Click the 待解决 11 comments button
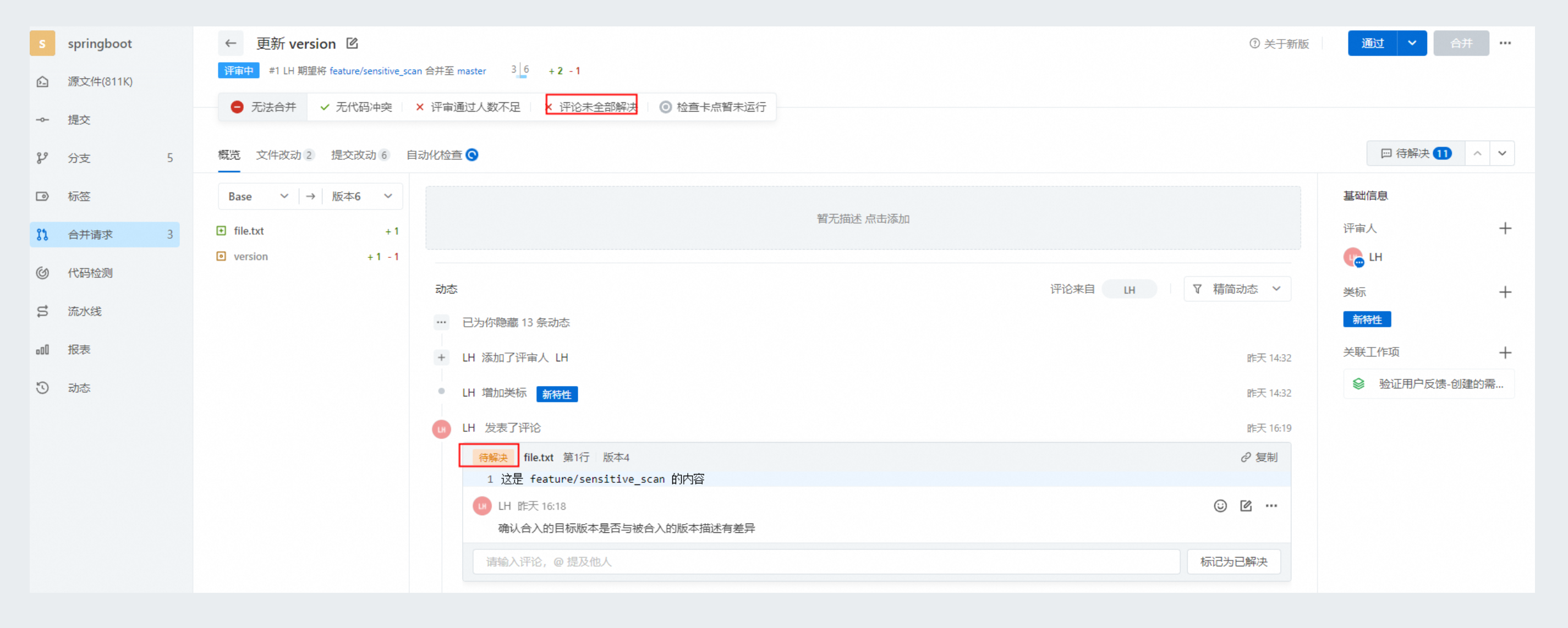 click(x=1415, y=153)
